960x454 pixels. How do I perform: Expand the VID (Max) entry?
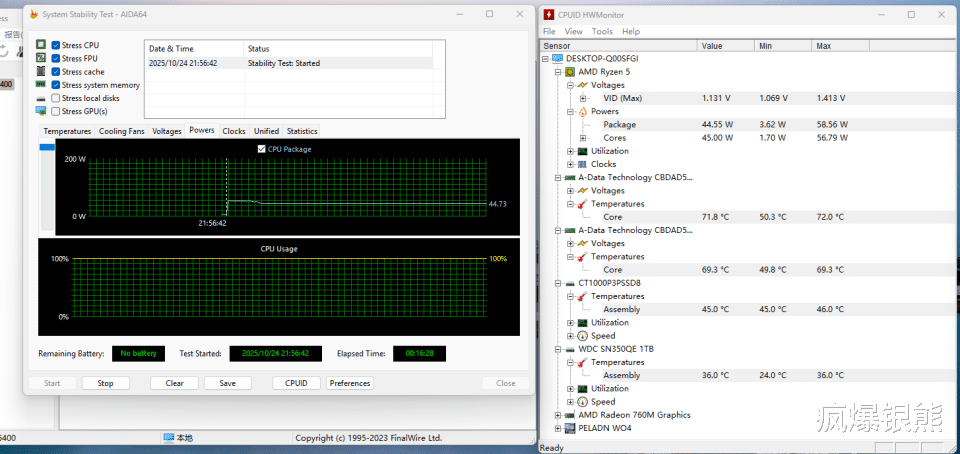click(583, 98)
